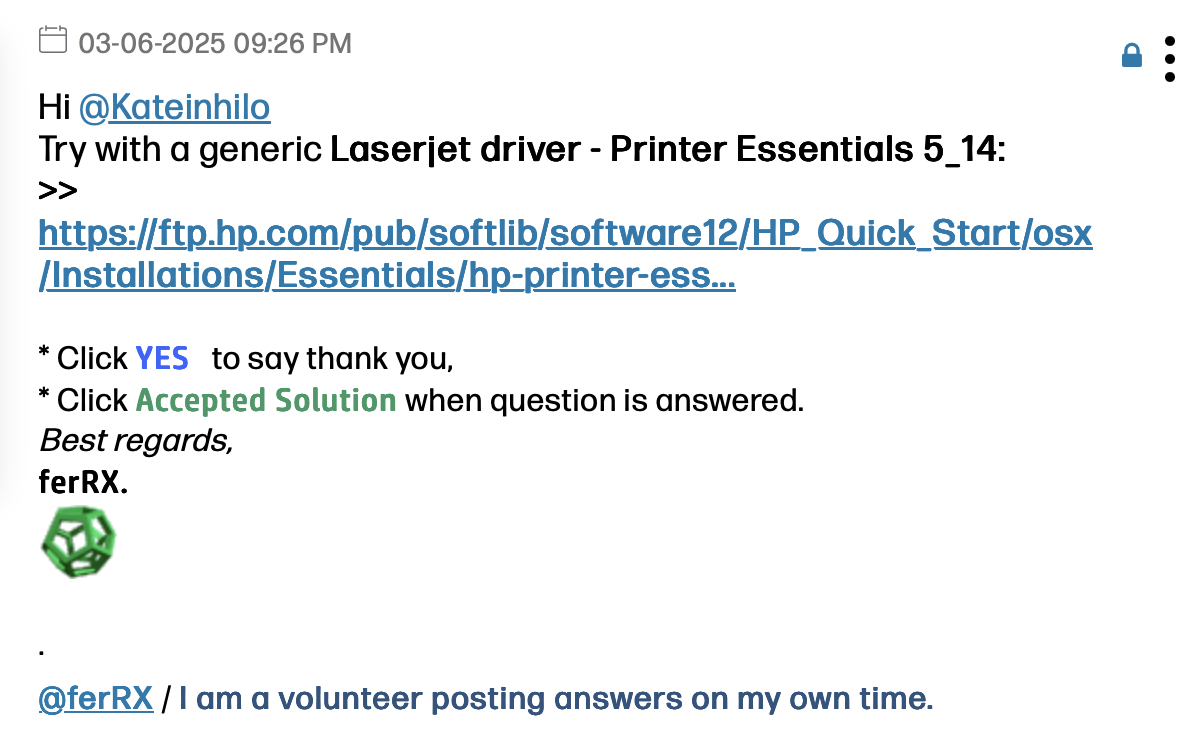
Task: Click the calendar icon beside the post date
Action: coord(52,41)
